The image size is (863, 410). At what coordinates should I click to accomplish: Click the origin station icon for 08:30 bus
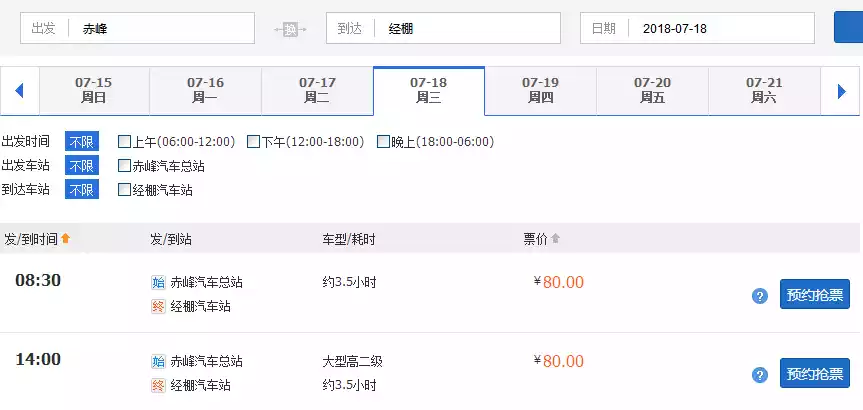click(158, 282)
